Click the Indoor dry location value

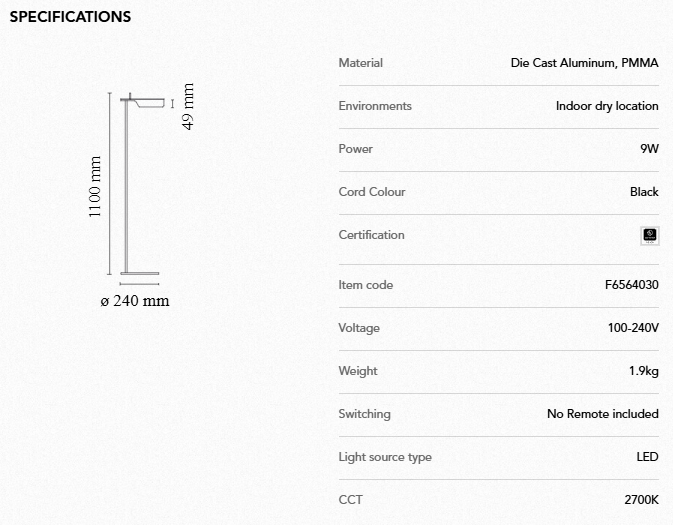(607, 106)
